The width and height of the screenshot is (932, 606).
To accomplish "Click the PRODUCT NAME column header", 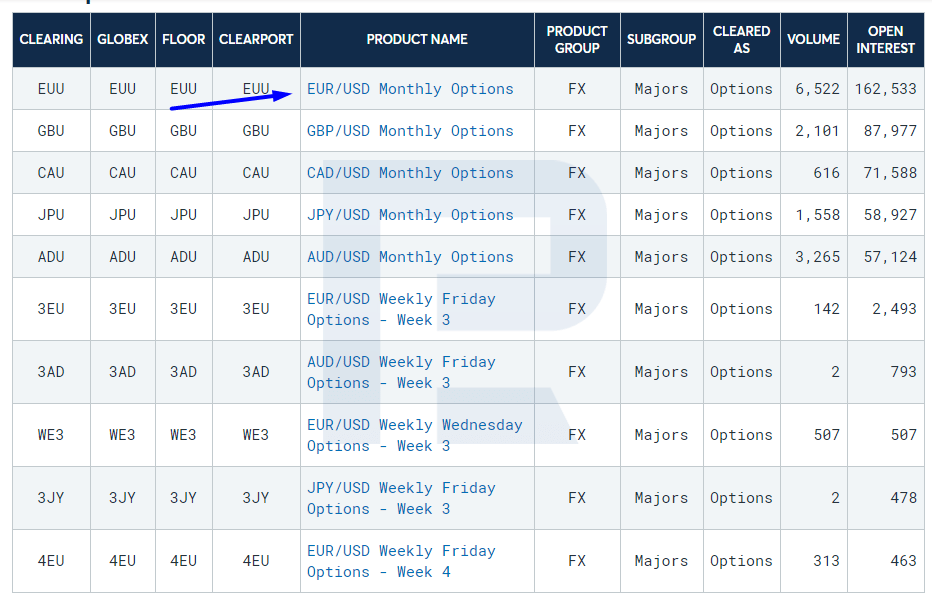I will [417, 40].
